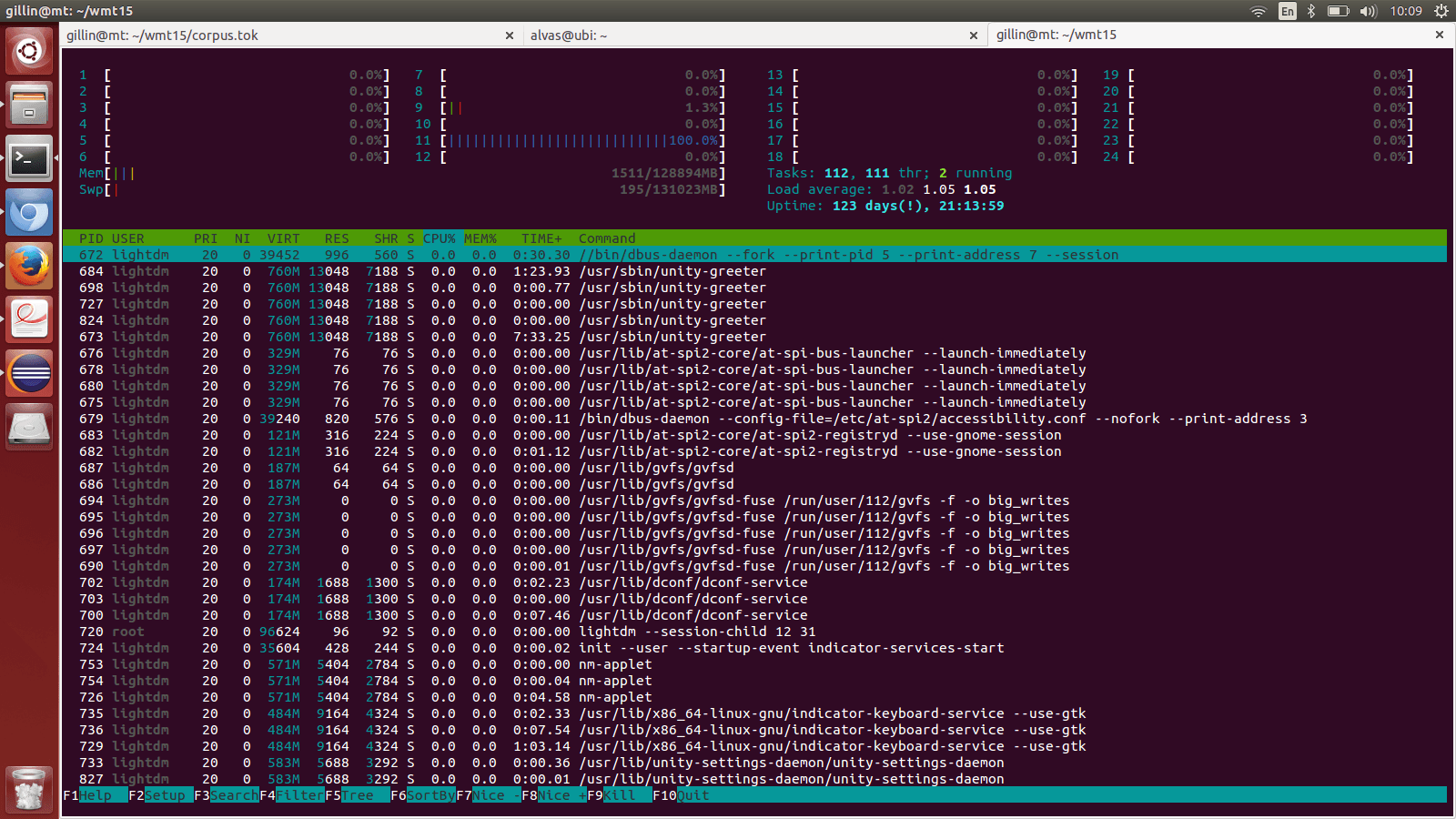The width and height of the screenshot is (1456, 819).
Task: Launch Chromium browser from the launcher
Action: coord(30,213)
